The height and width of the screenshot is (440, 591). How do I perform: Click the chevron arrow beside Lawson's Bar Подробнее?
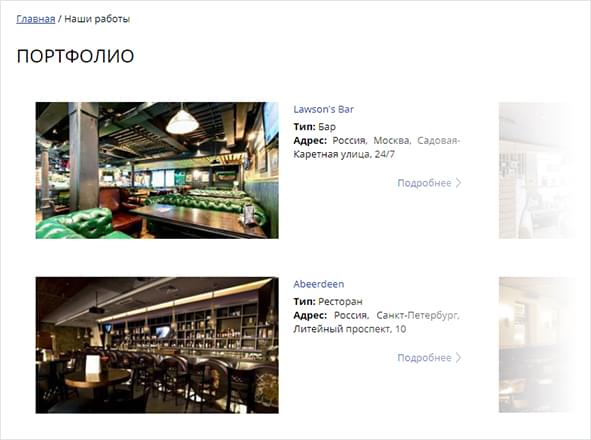pyautogui.click(x=458, y=183)
